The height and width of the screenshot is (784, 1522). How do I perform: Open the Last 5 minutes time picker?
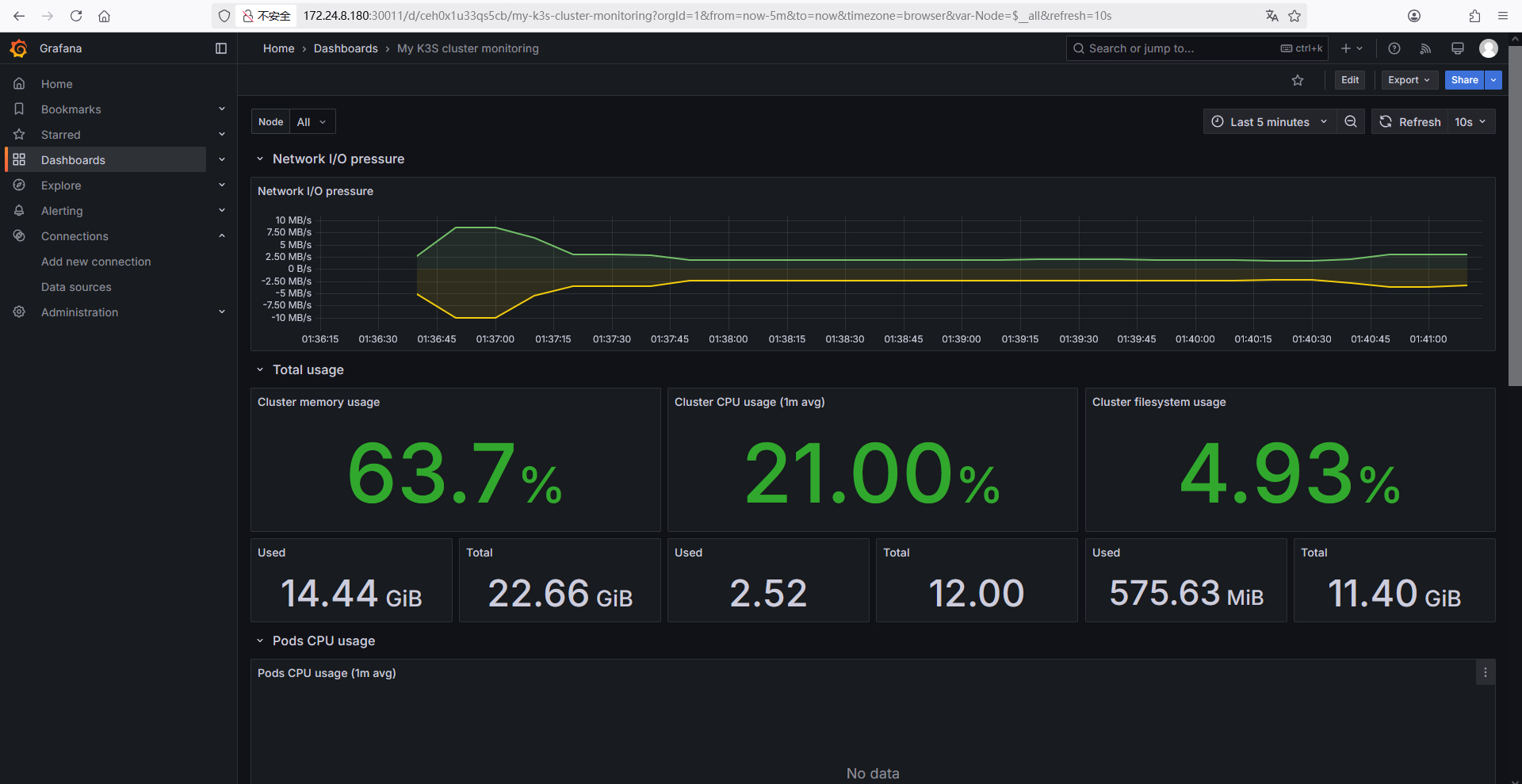1269,122
